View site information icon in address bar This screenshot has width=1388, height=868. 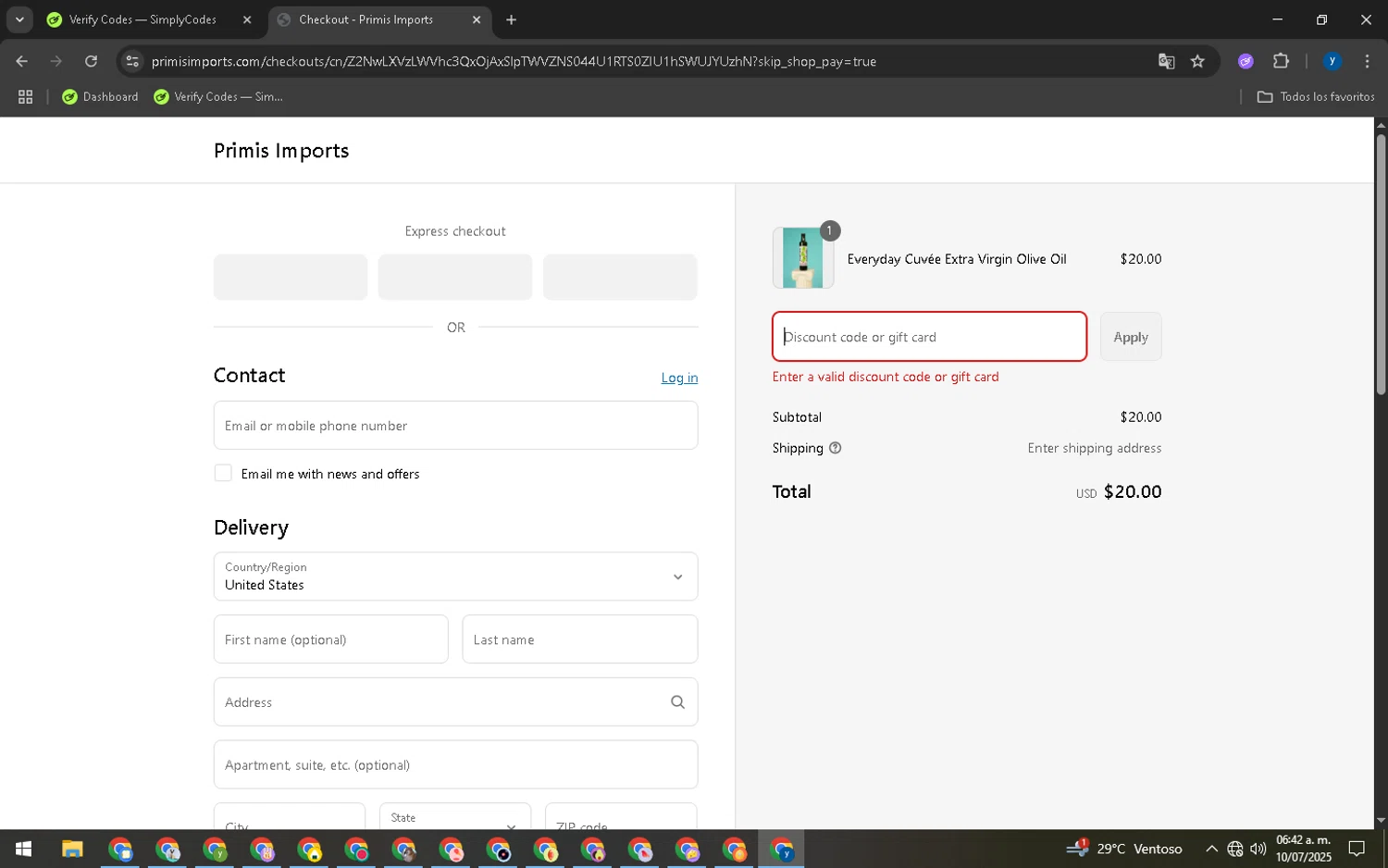point(132,61)
